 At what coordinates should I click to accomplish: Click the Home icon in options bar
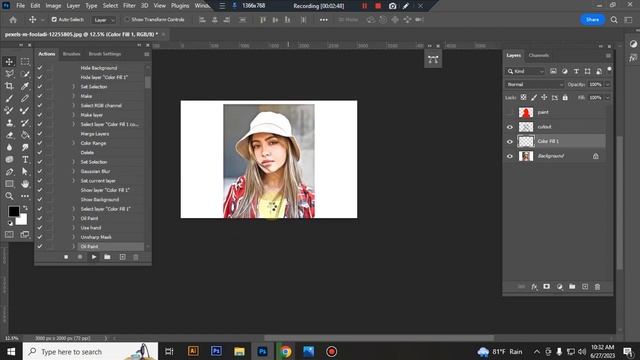[13, 20]
